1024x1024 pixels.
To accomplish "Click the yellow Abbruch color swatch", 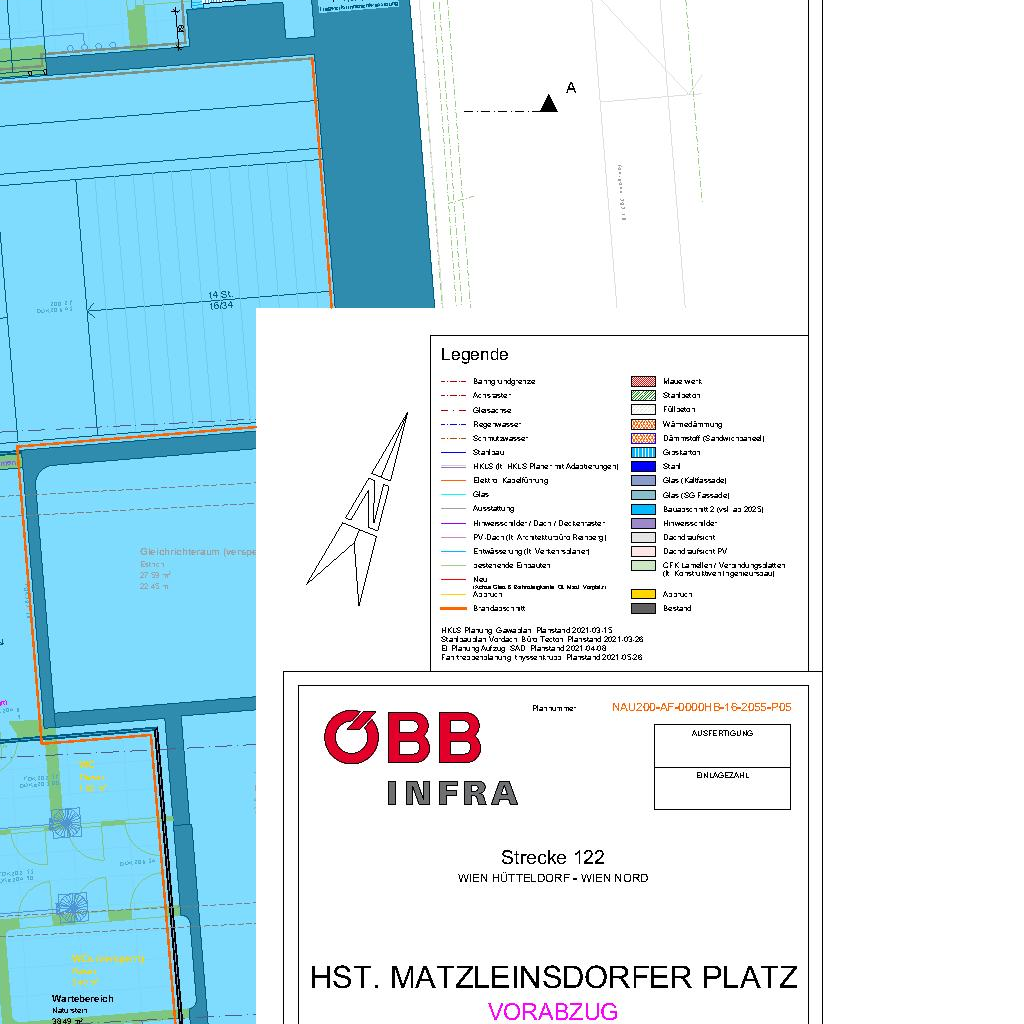I will (x=643, y=594).
